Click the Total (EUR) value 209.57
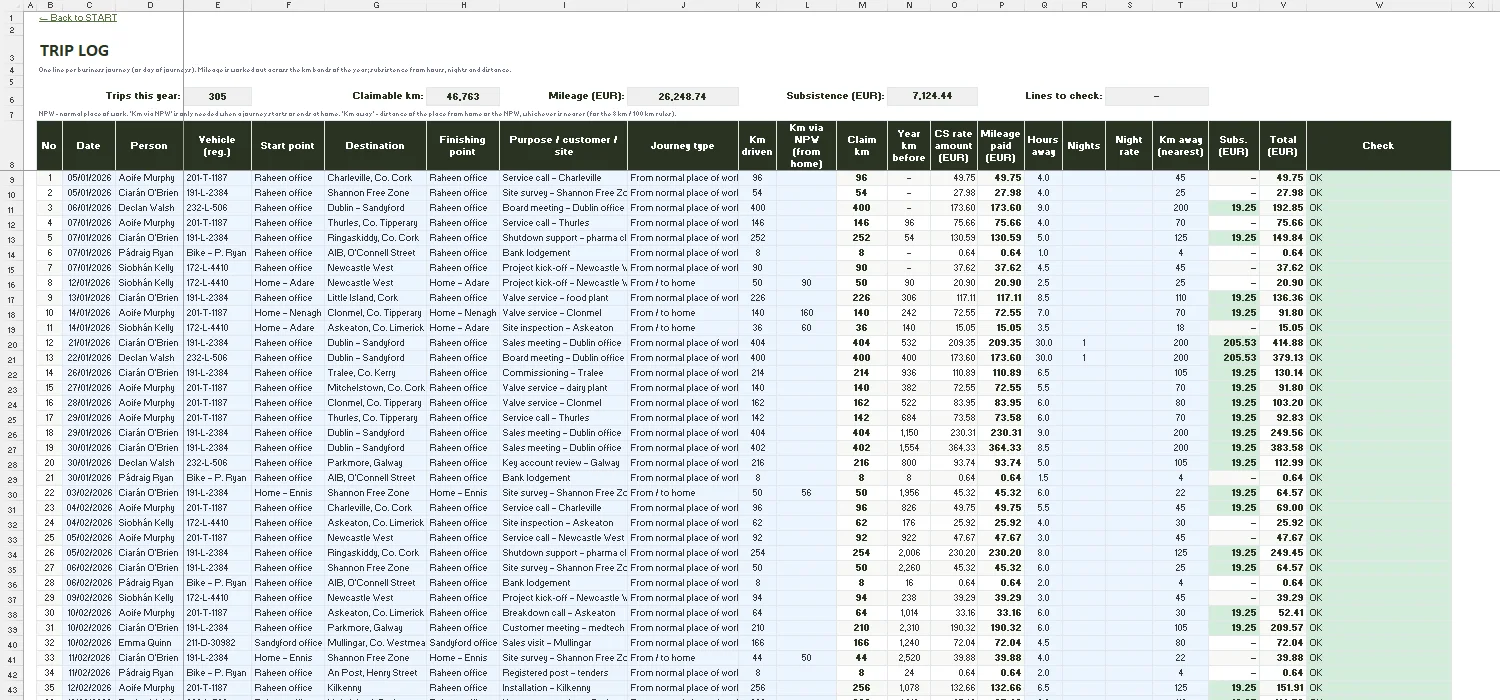 point(1283,628)
